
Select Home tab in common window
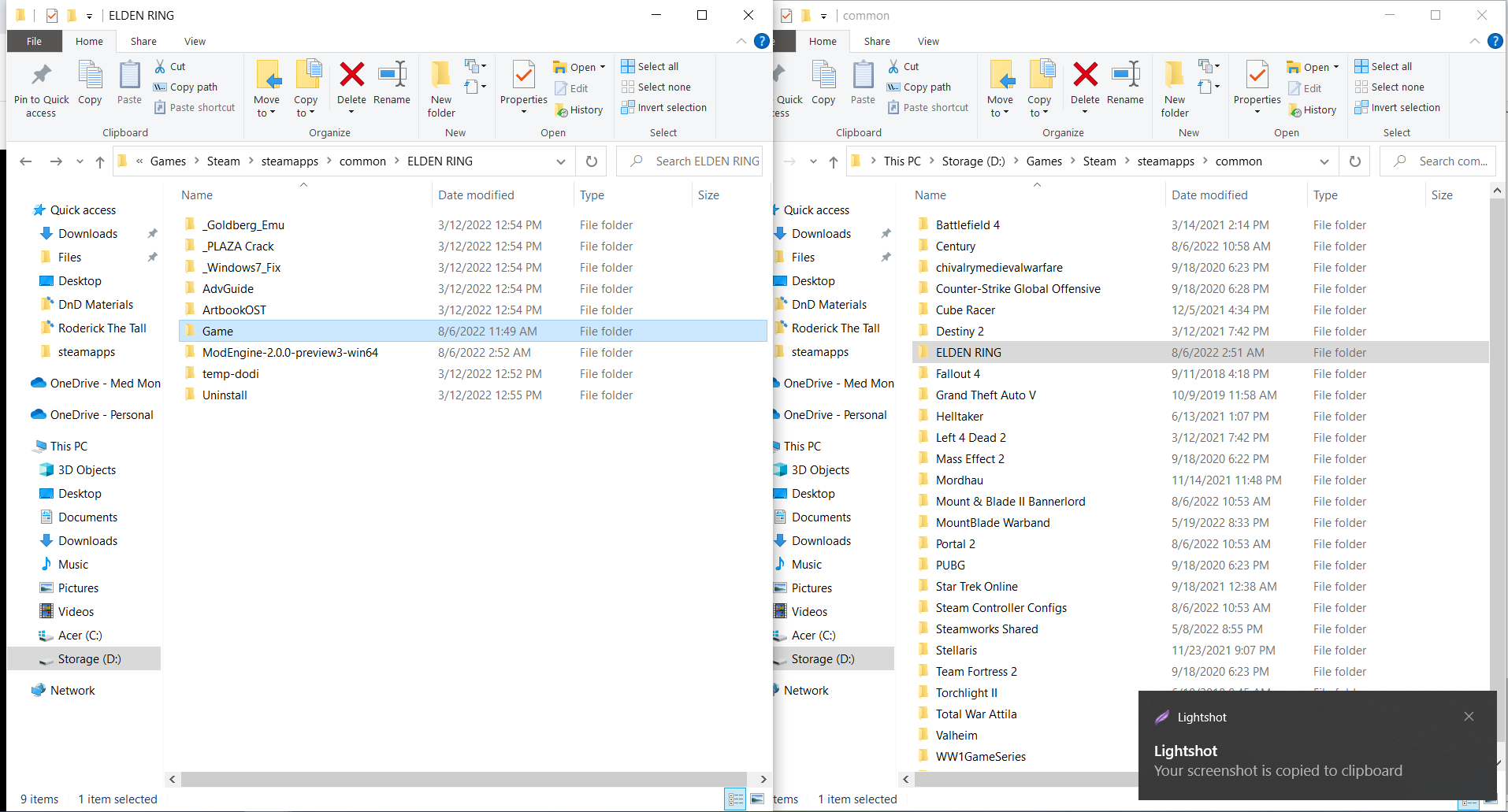pyautogui.click(x=823, y=41)
